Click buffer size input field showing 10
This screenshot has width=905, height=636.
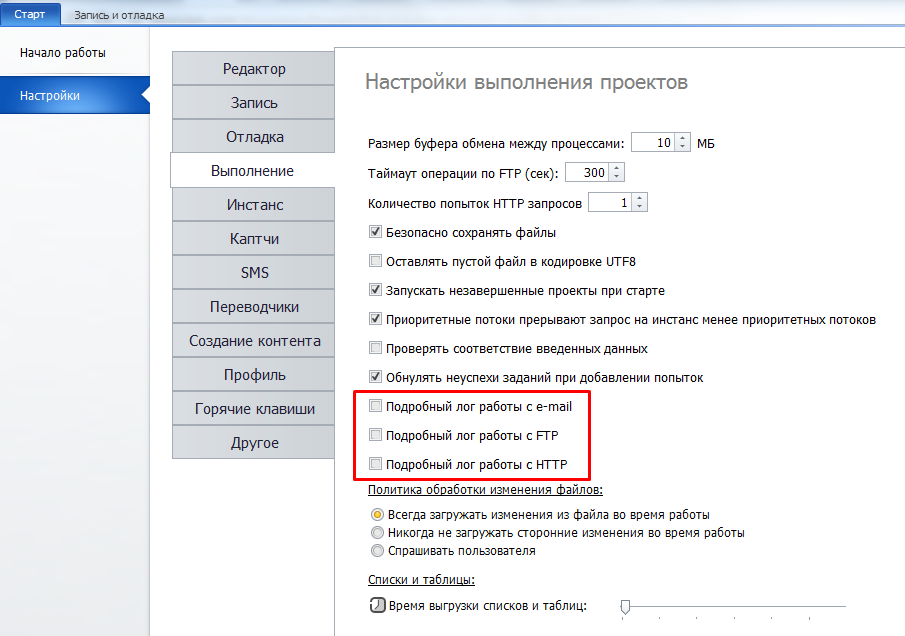(x=654, y=143)
